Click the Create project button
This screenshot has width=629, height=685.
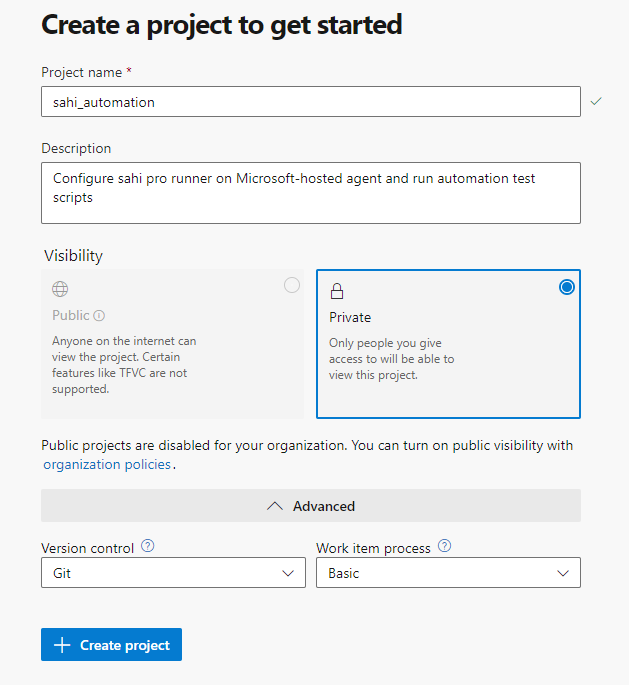[x=111, y=645]
